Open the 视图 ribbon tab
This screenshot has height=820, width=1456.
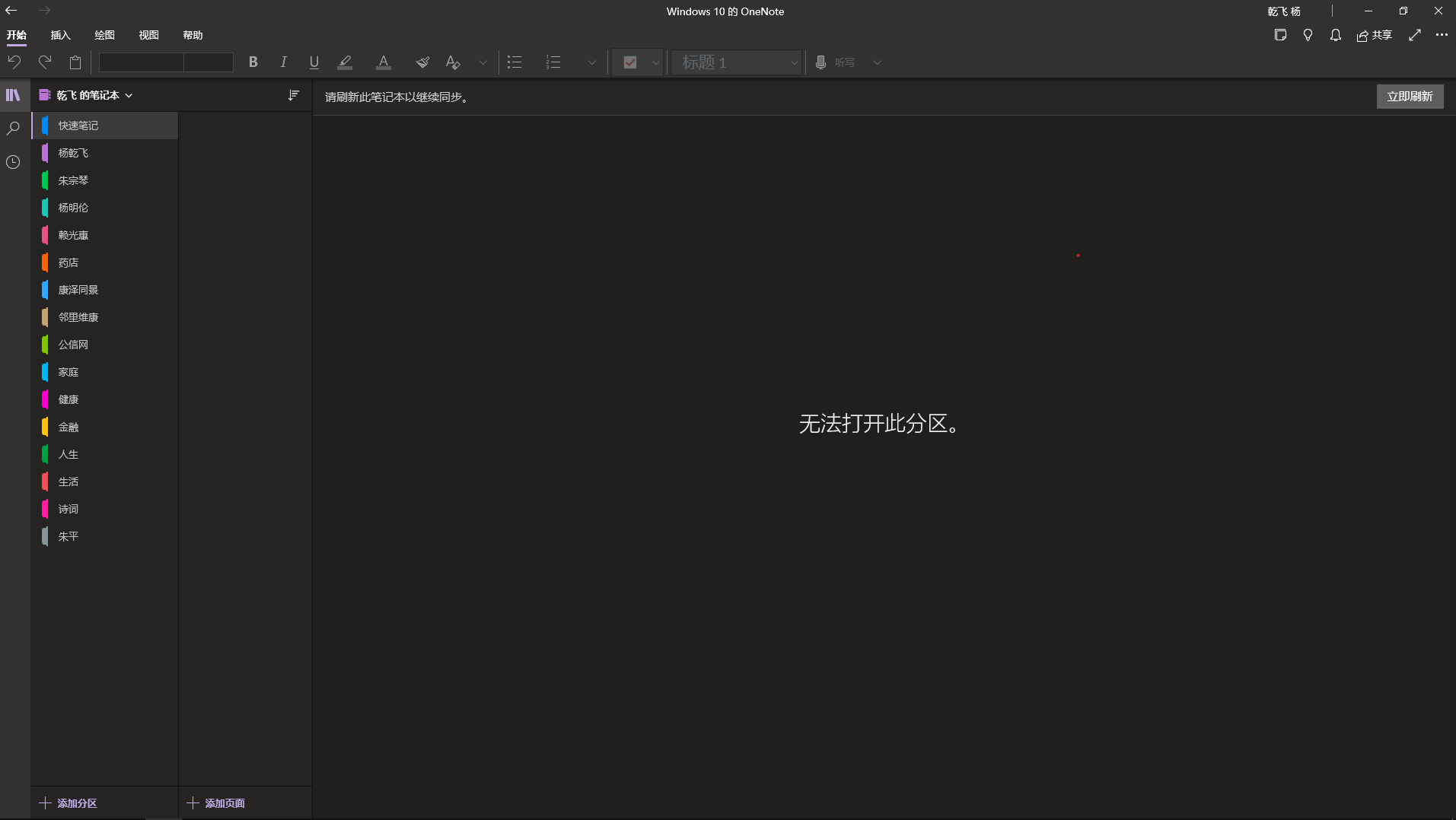(x=149, y=35)
